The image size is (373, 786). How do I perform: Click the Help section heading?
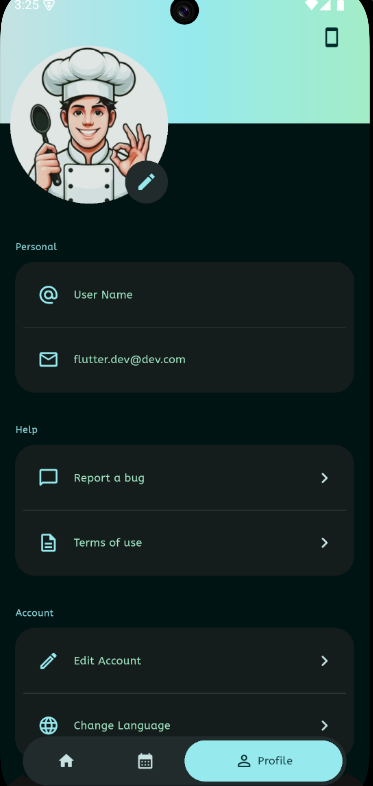tap(27, 430)
